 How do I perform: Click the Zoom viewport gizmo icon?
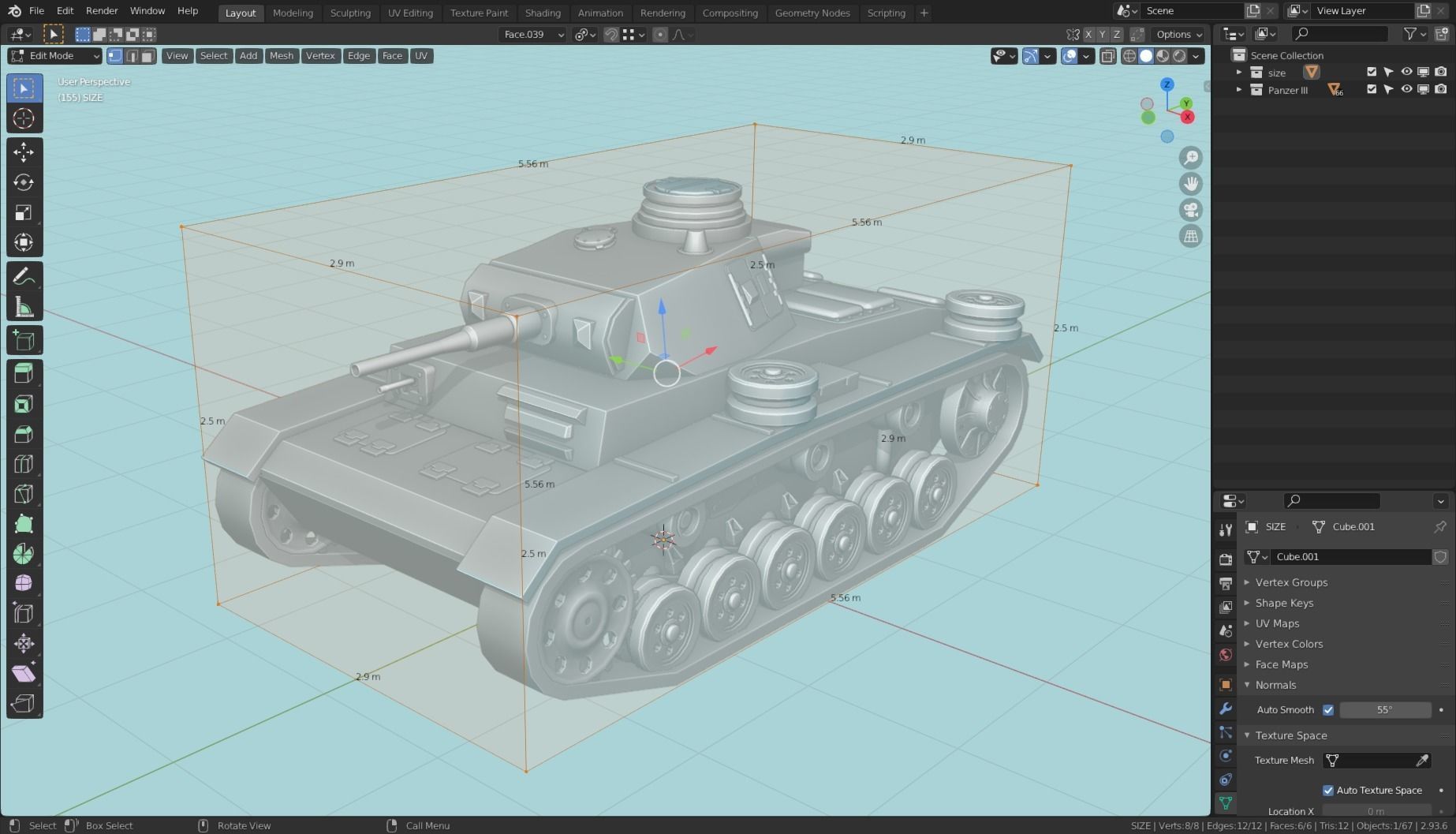(1190, 158)
